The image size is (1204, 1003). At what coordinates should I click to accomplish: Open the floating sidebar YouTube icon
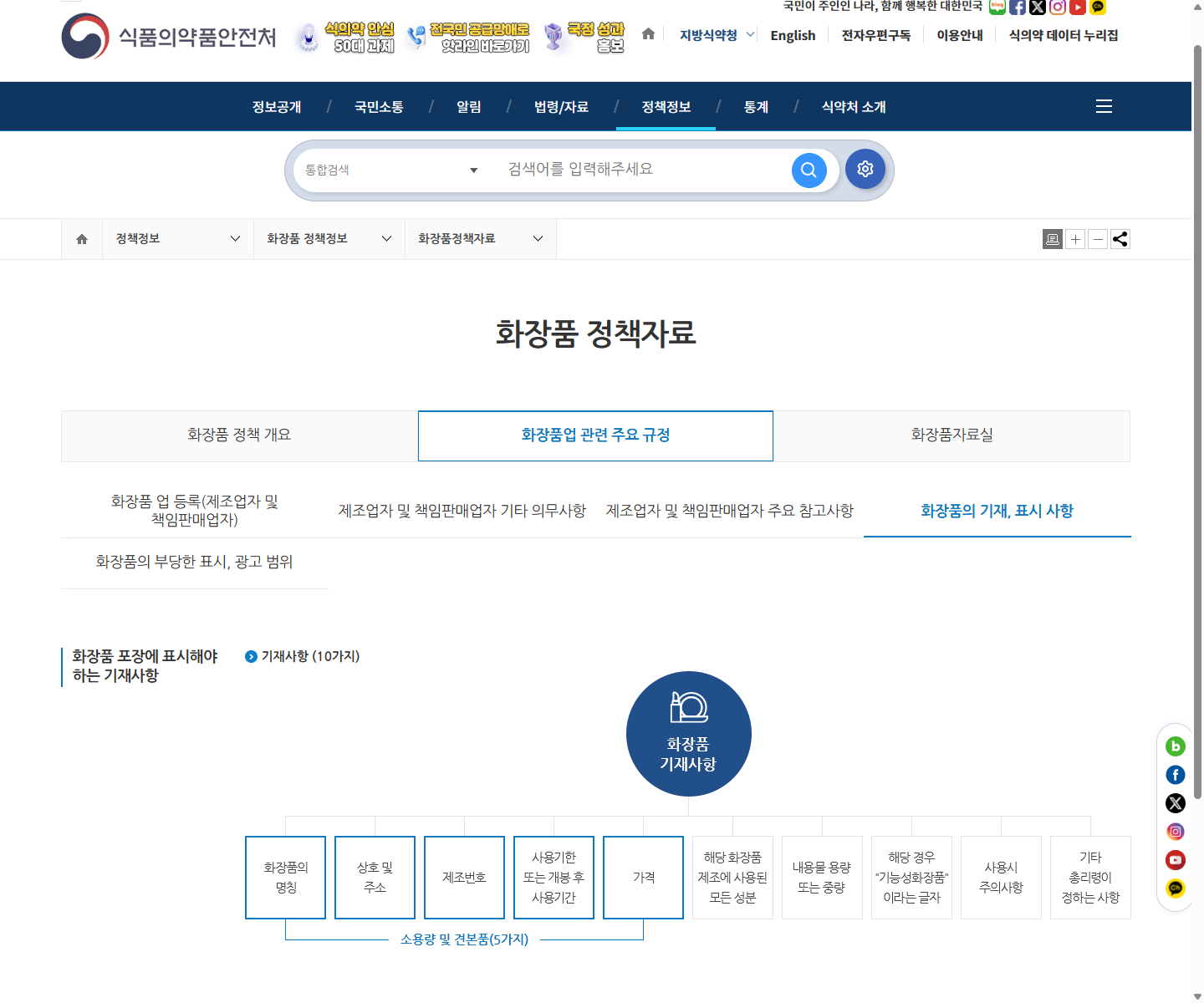(x=1176, y=860)
